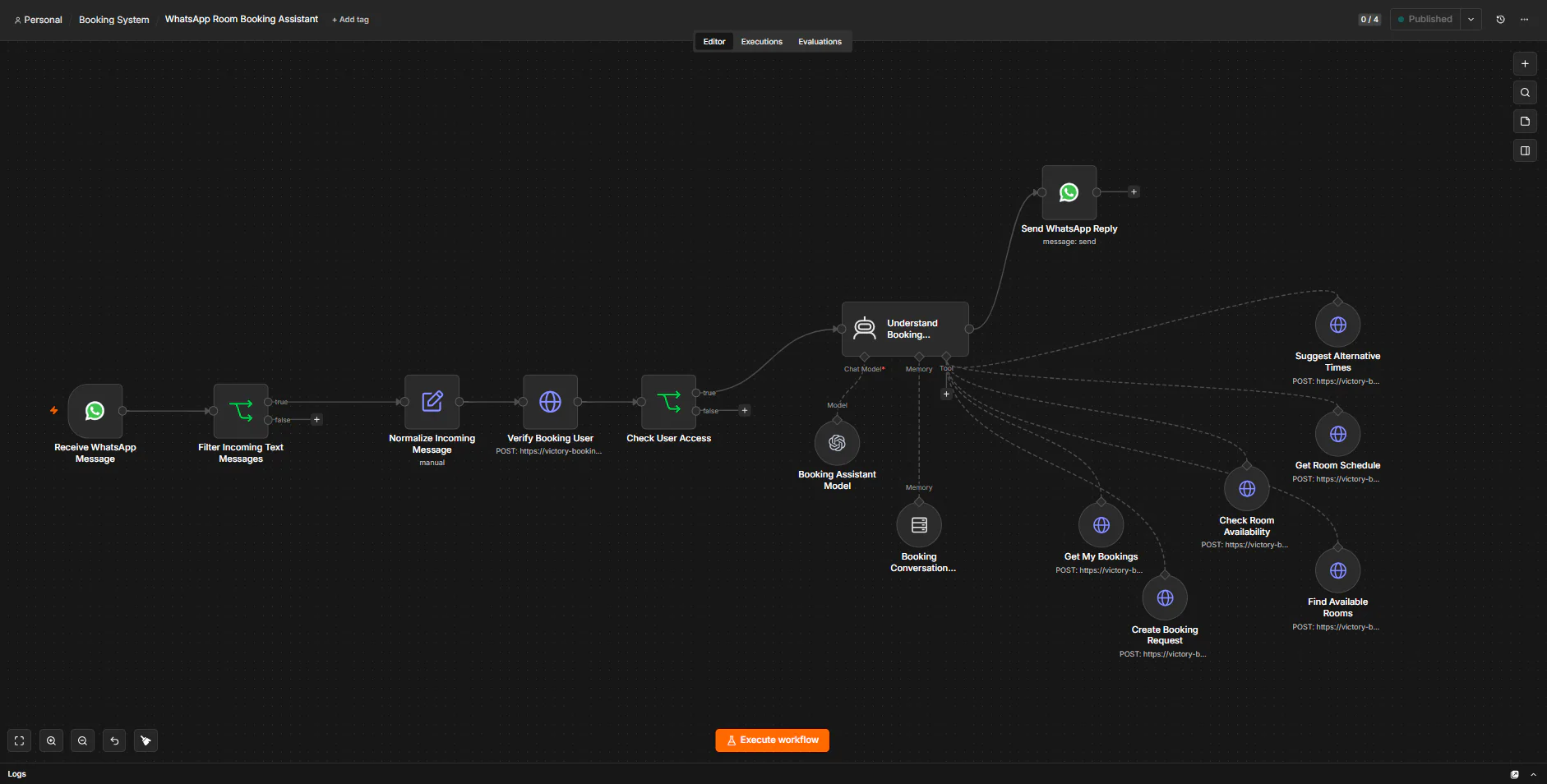Add node after Send WhatsApp Reply output

1134,192
